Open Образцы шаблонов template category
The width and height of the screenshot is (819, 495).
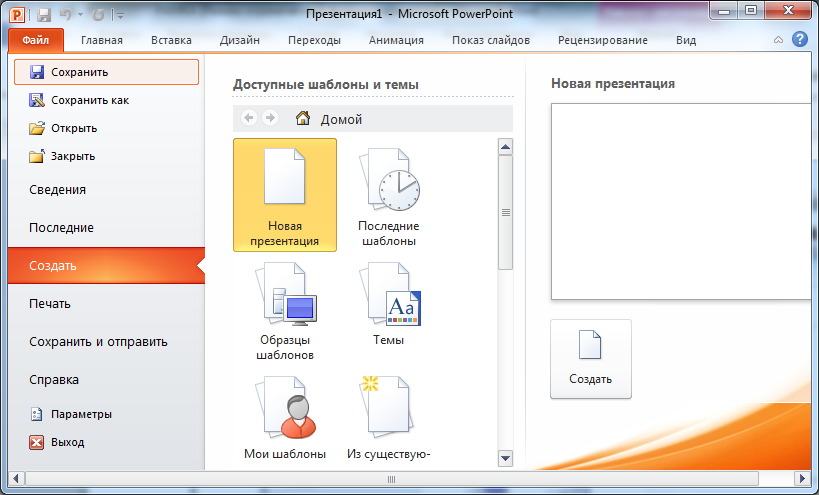point(285,311)
